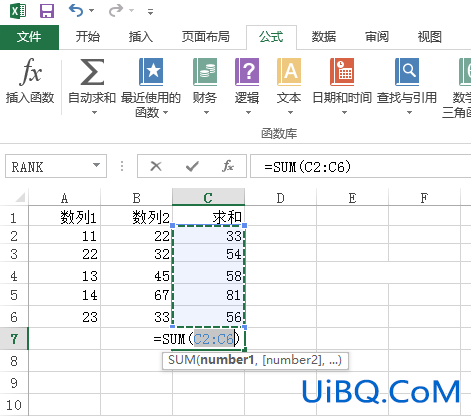
Task: Switch to the 视图 tab
Action: (x=430, y=37)
